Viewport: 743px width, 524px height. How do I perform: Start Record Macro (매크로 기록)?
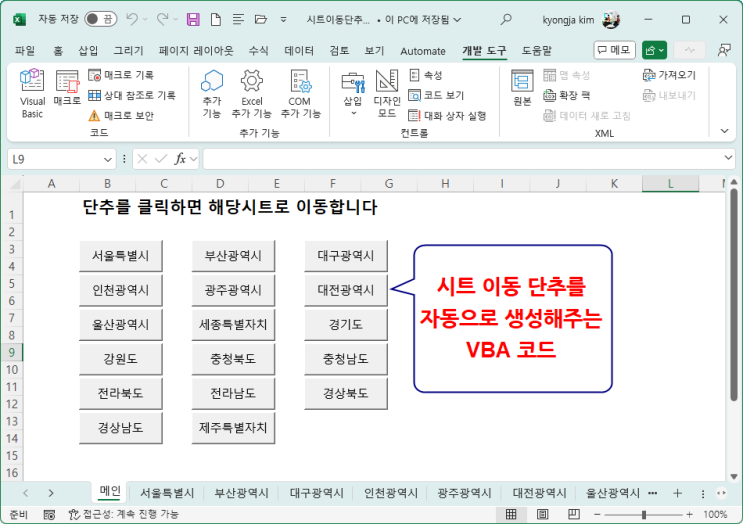click(121, 75)
